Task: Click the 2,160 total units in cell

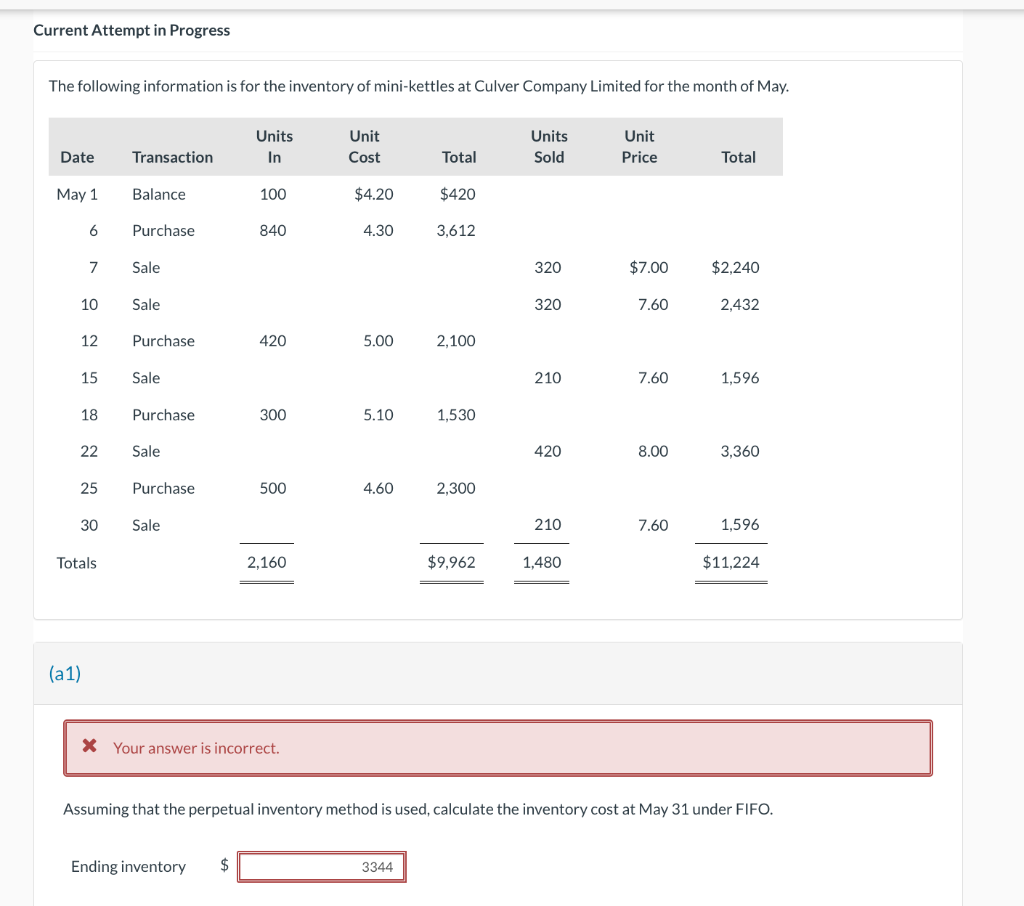Action: tap(266, 562)
